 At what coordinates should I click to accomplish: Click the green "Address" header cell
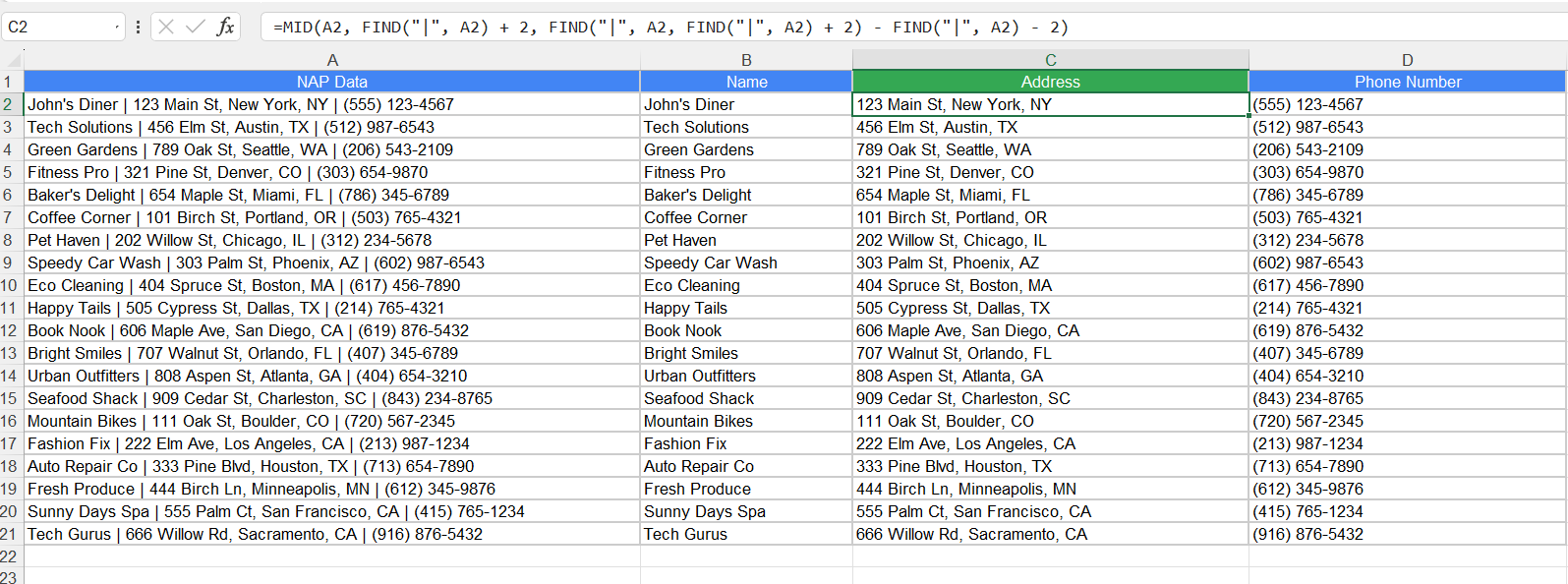pos(1051,82)
